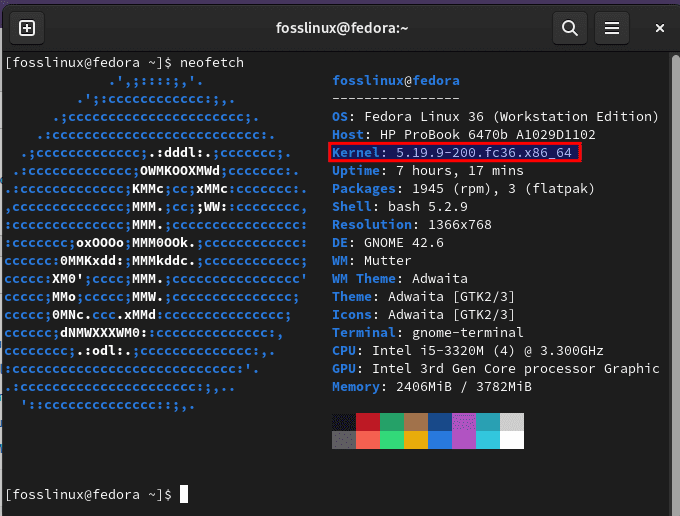Close the terminal window with the X button
Viewport: 680px width, 516px height.
tap(660, 29)
